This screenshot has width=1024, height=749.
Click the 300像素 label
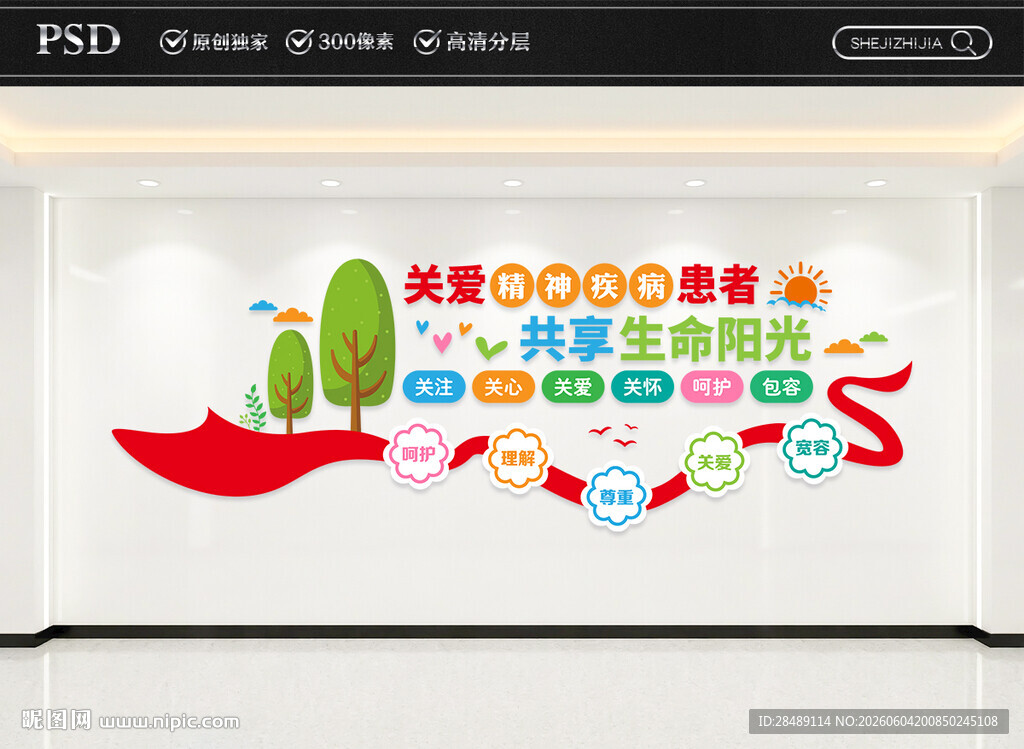(356, 42)
